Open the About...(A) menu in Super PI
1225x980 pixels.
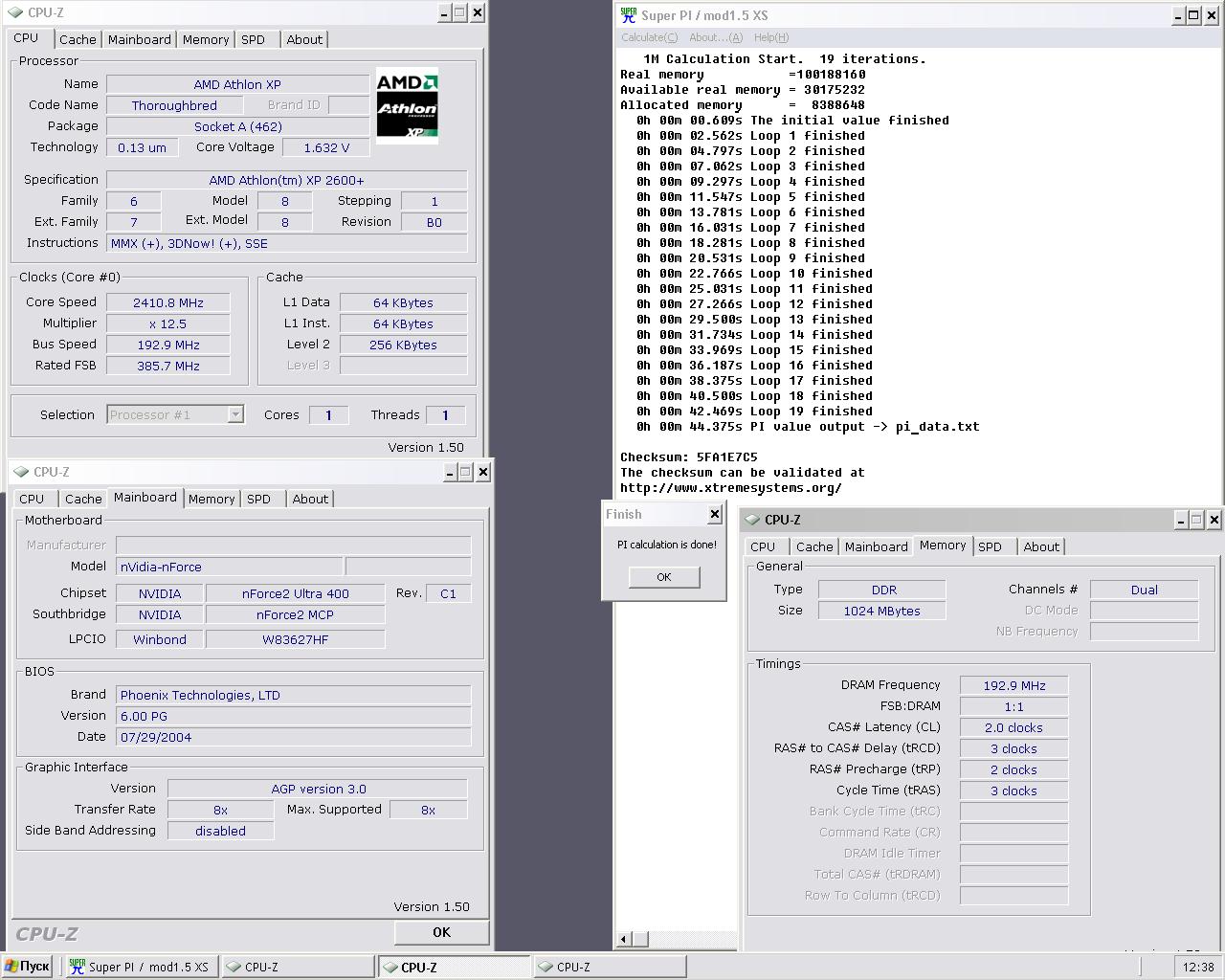coord(716,37)
